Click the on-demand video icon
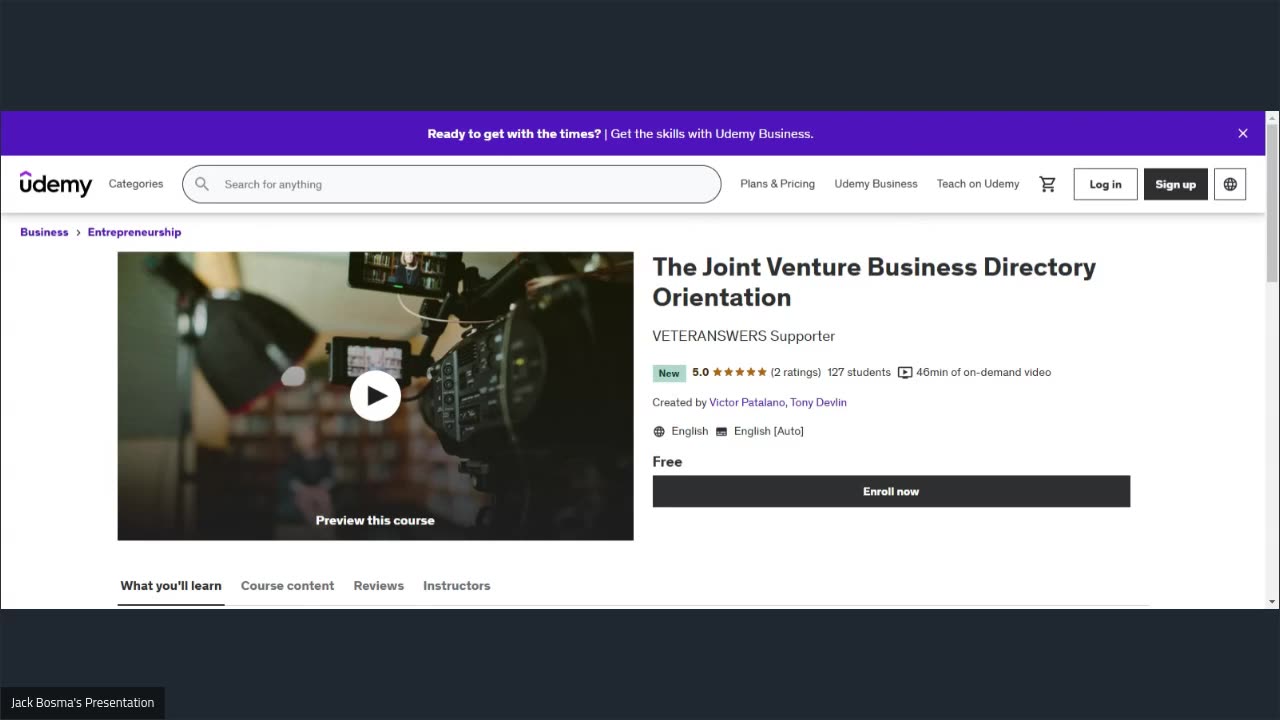Screen dimensions: 1280x720 pyautogui.click(x=905, y=372)
